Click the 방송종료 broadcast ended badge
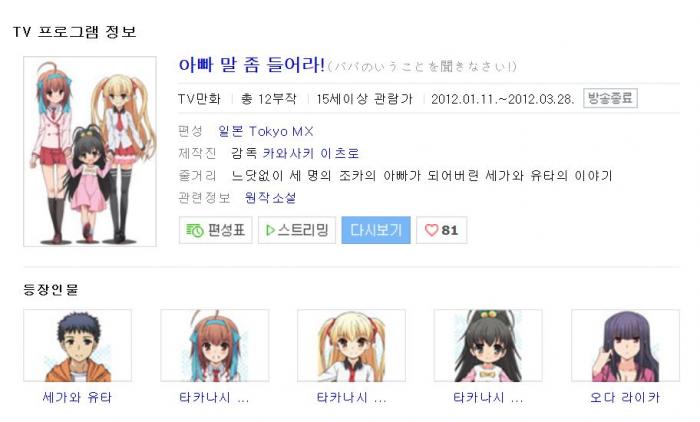This screenshot has width=700, height=422. pos(610,98)
